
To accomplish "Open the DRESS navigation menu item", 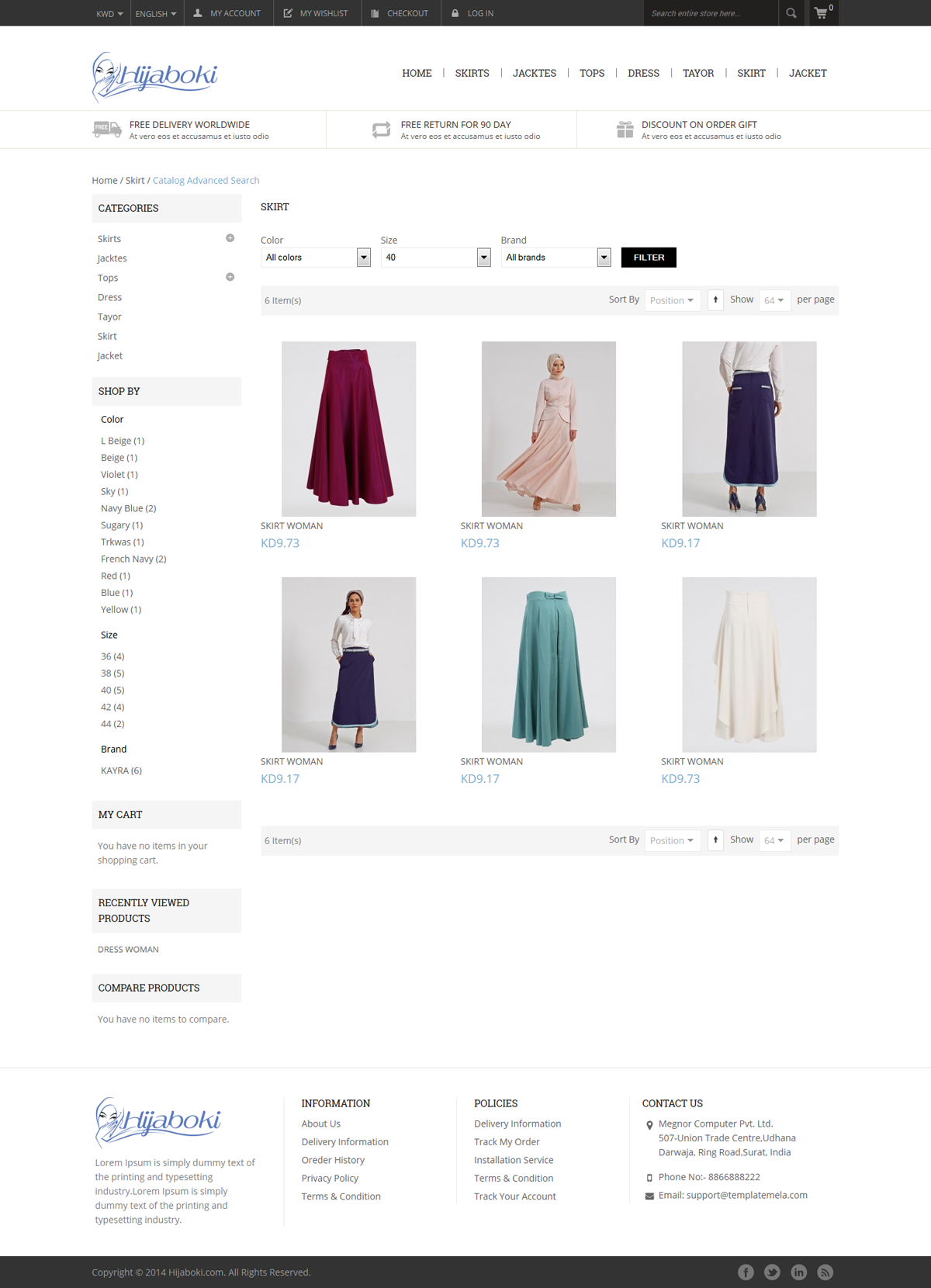I will [x=643, y=73].
